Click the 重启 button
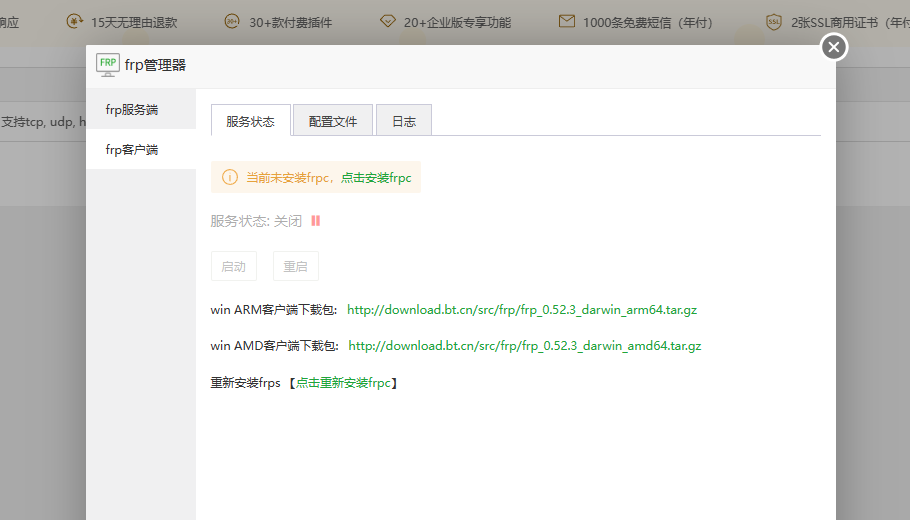 tap(295, 266)
